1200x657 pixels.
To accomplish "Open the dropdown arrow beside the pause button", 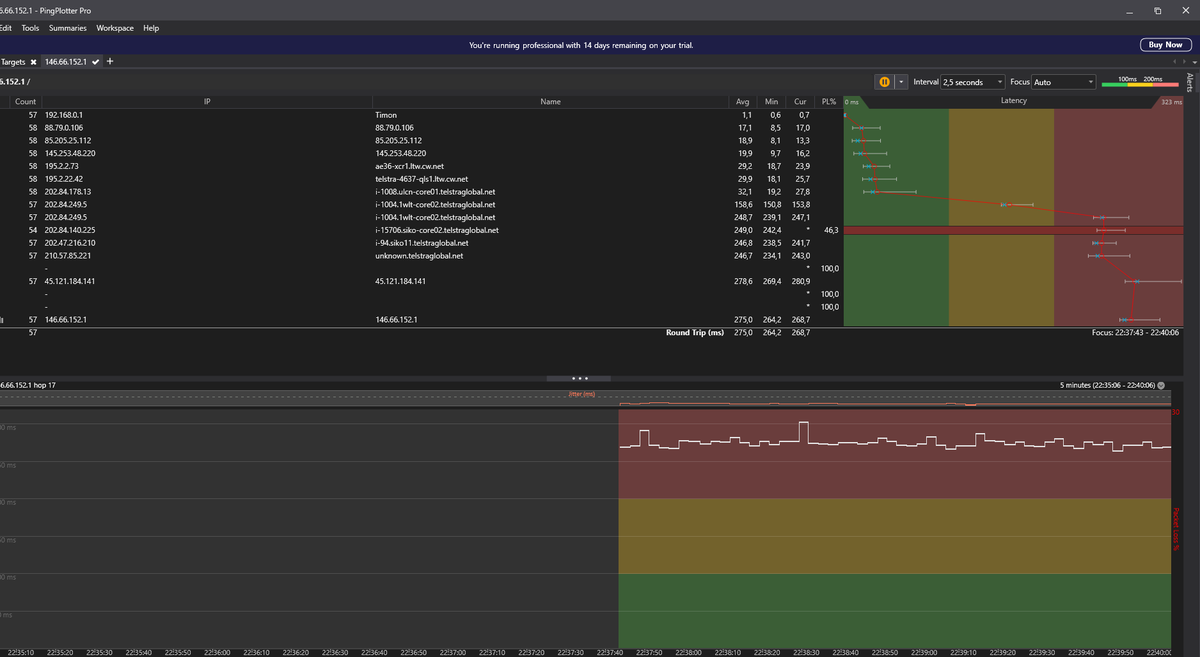I will click(x=901, y=82).
